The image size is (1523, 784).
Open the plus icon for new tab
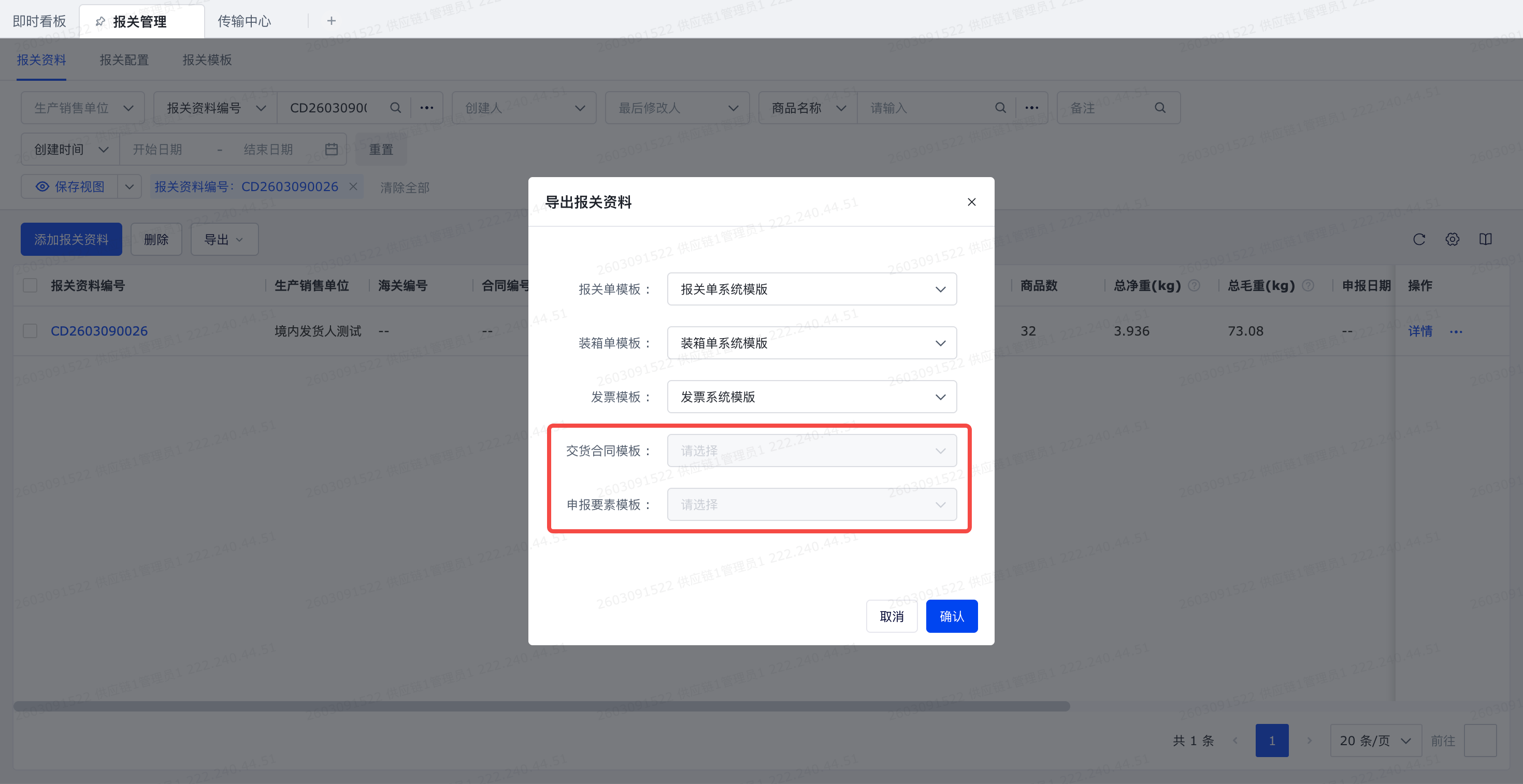tap(332, 21)
